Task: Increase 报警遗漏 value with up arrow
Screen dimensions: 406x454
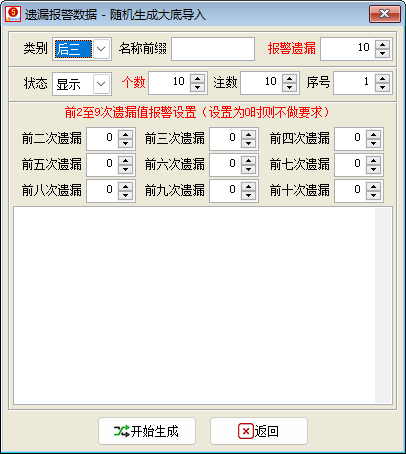Action: pyautogui.click(x=382, y=45)
